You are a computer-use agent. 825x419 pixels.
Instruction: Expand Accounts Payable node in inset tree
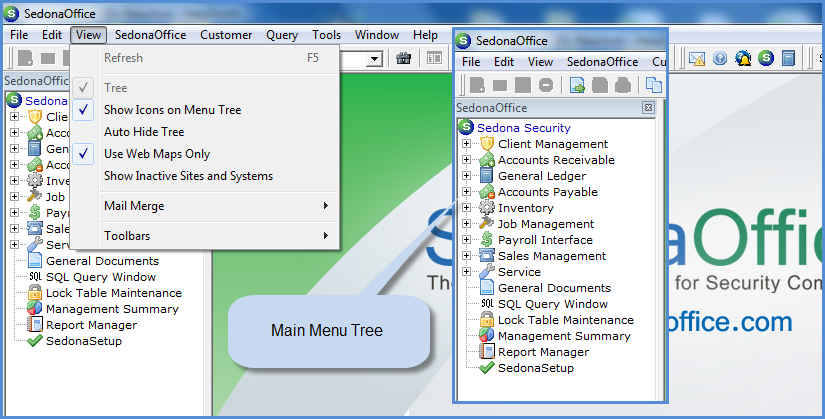click(x=466, y=192)
